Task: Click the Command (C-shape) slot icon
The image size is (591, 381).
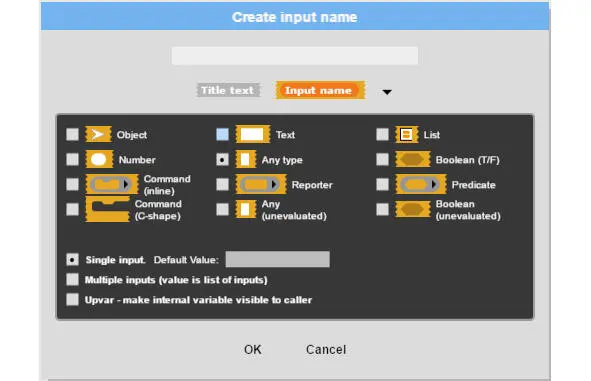Action: 107,209
